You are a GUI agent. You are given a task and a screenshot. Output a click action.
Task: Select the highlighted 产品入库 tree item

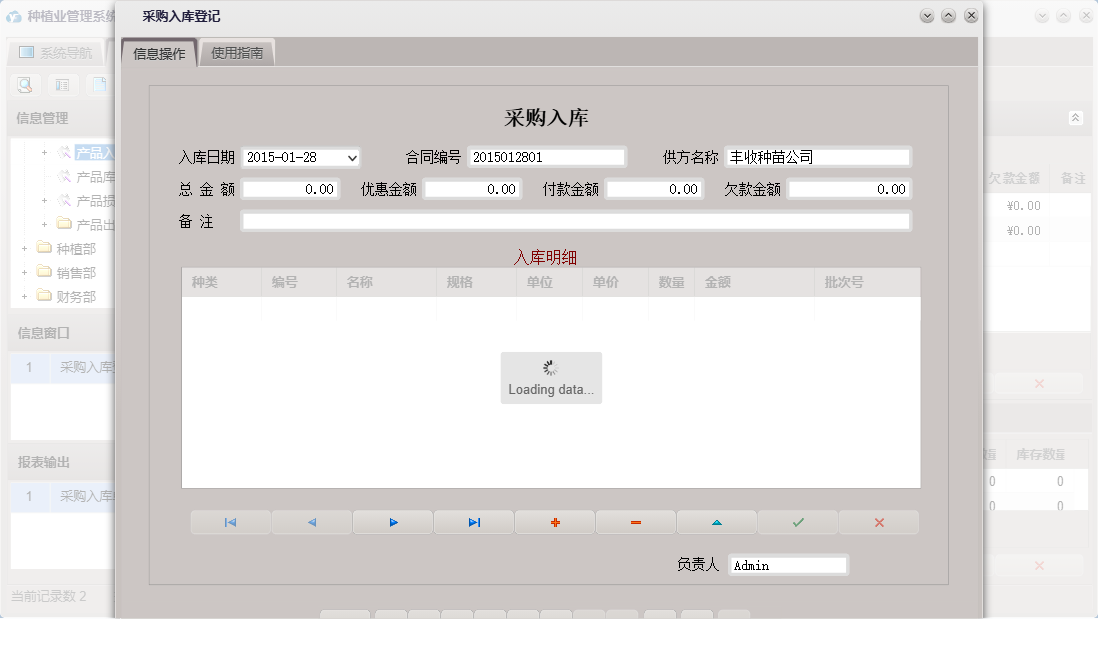[x=92, y=150]
